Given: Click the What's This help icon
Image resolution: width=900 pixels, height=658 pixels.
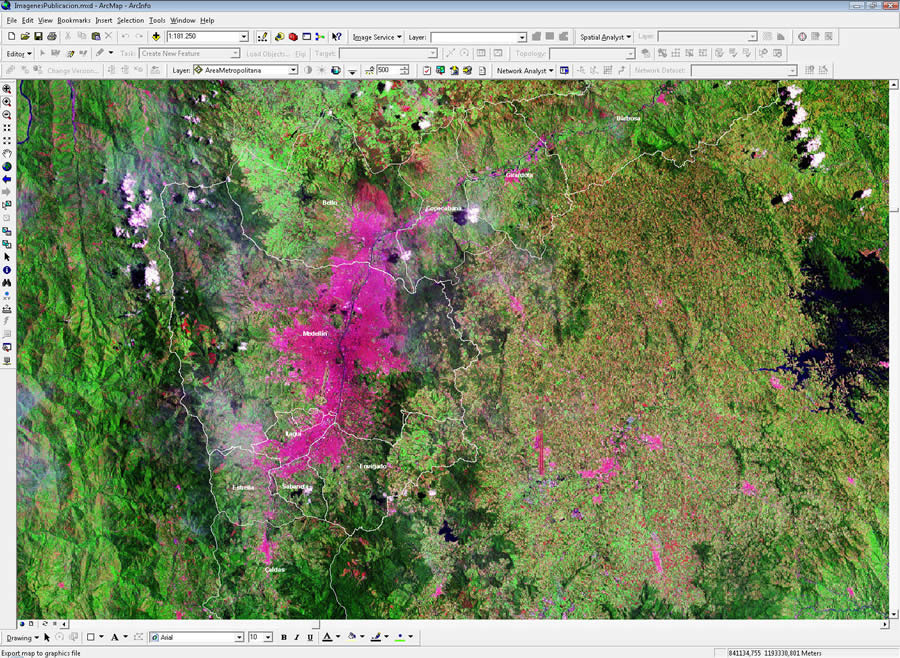Looking at the screenshot, I should [337, 37].
